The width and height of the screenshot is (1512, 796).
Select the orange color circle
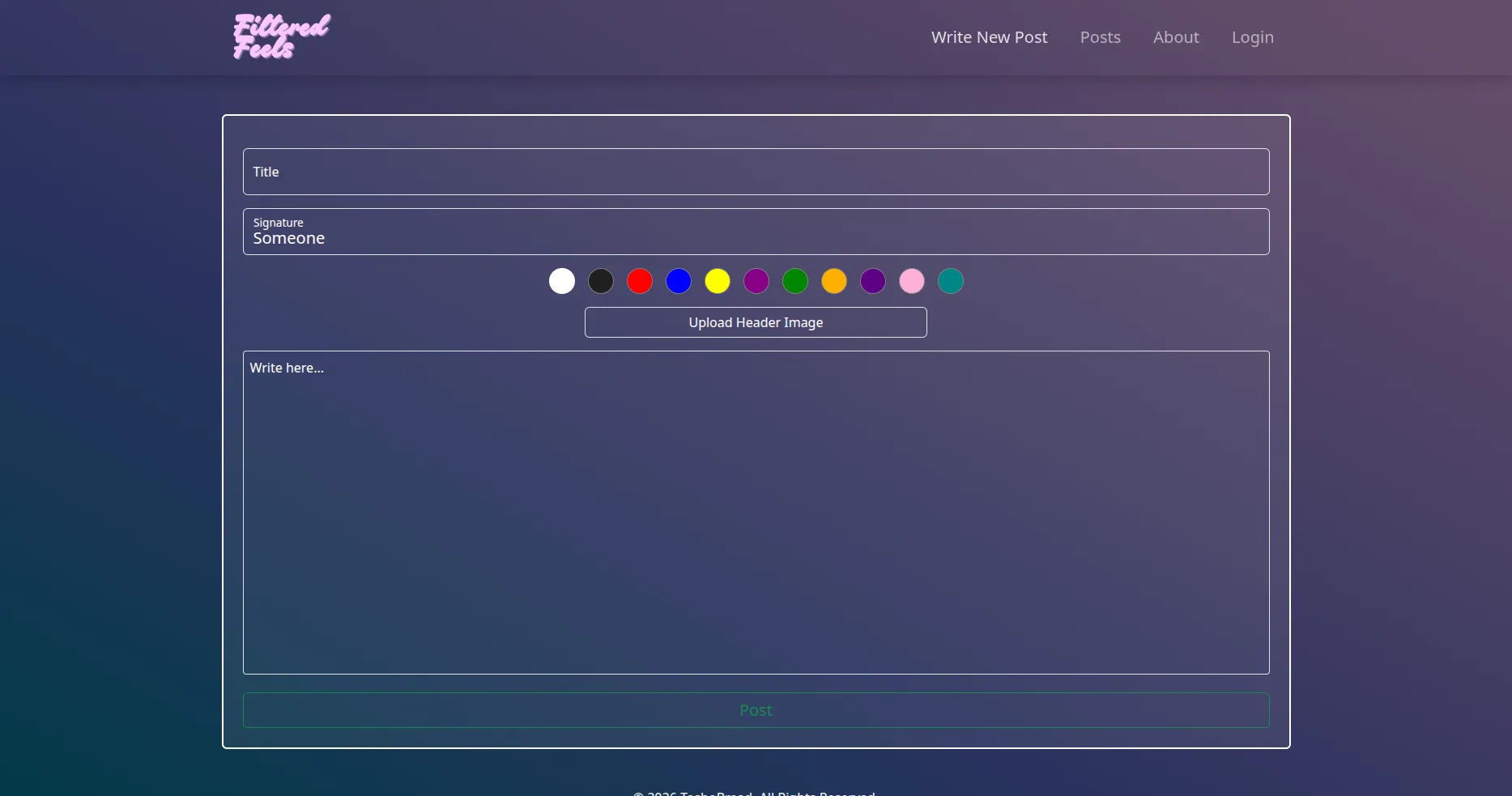click(x=834, y=281)
